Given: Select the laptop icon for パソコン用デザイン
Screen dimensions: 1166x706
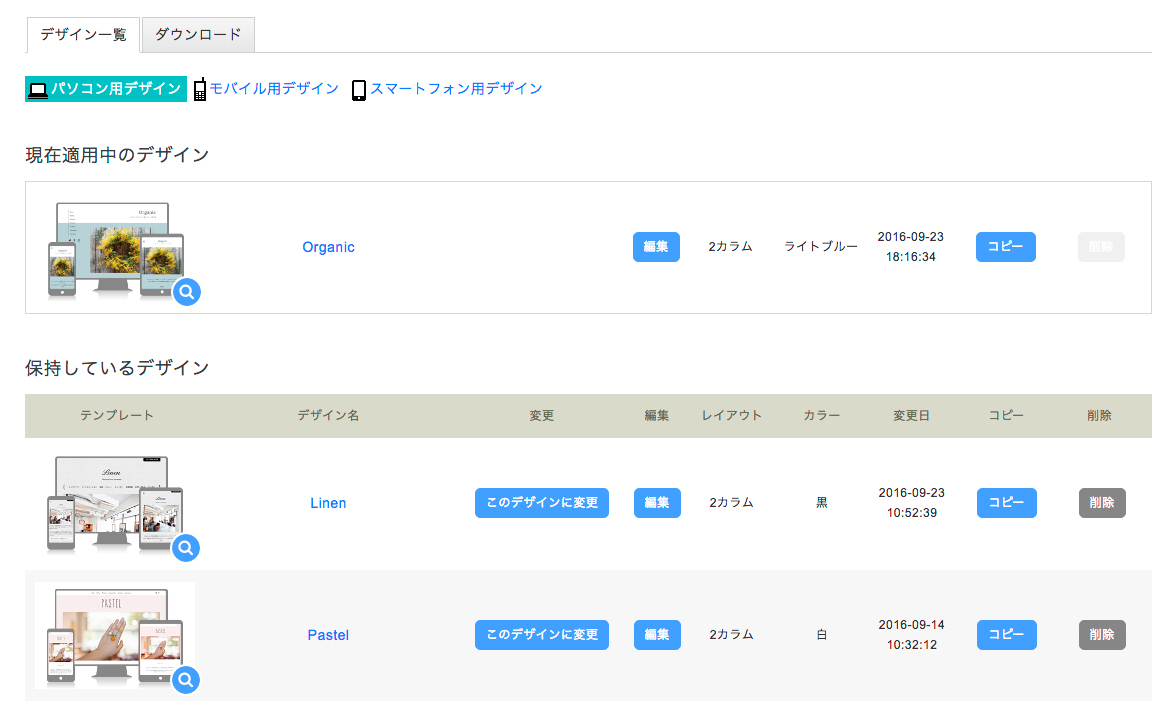Looking at the screenshot, I should [x=38, y=88].
